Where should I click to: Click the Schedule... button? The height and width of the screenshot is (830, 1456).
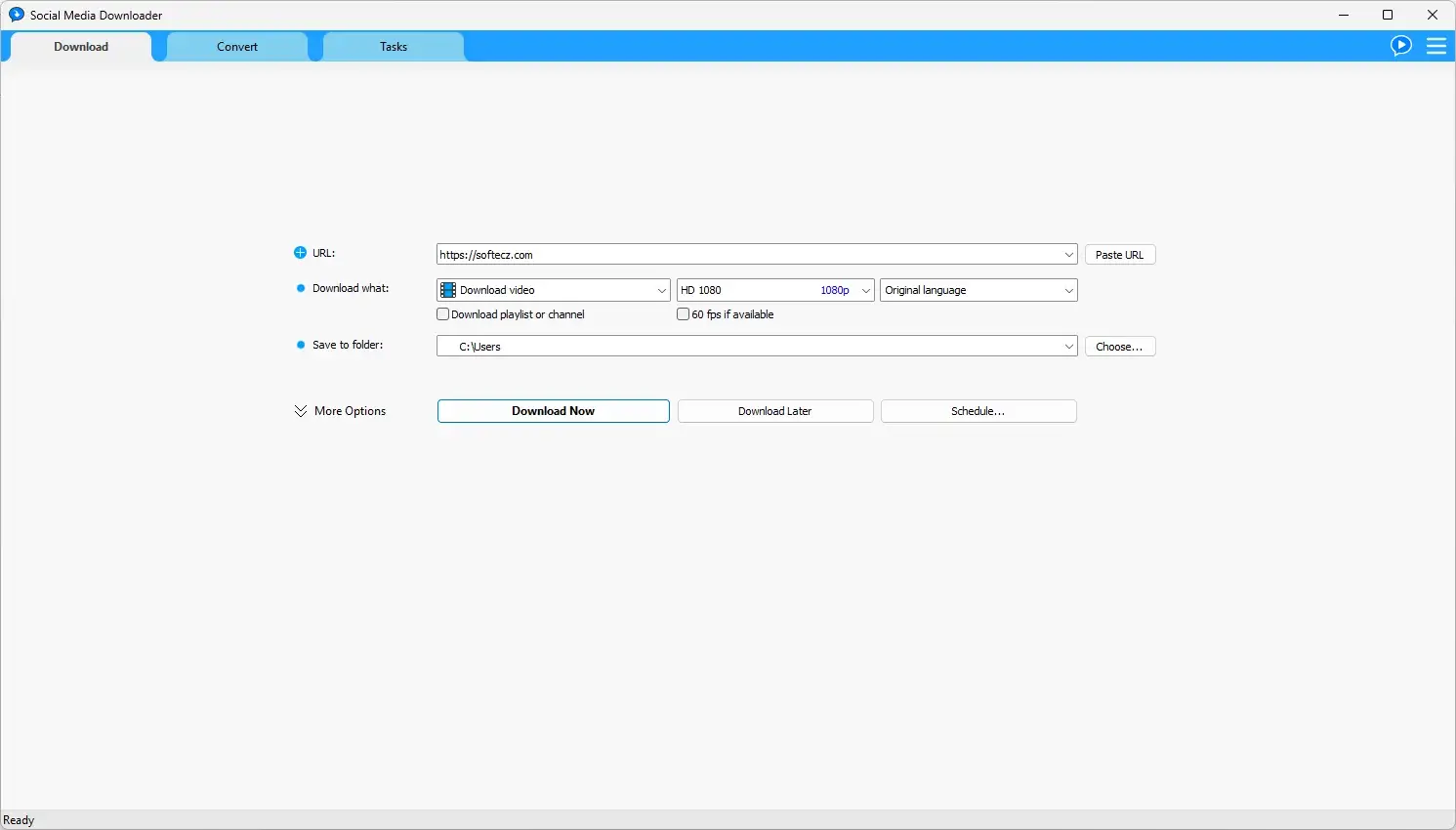978,411
